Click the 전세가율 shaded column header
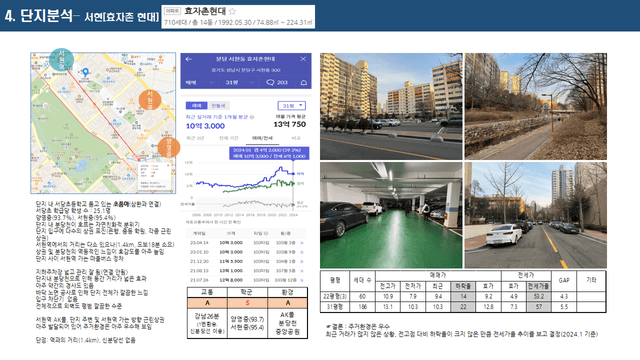The height and width of the screenshot is (360, 640). click(x=538, y=286)
